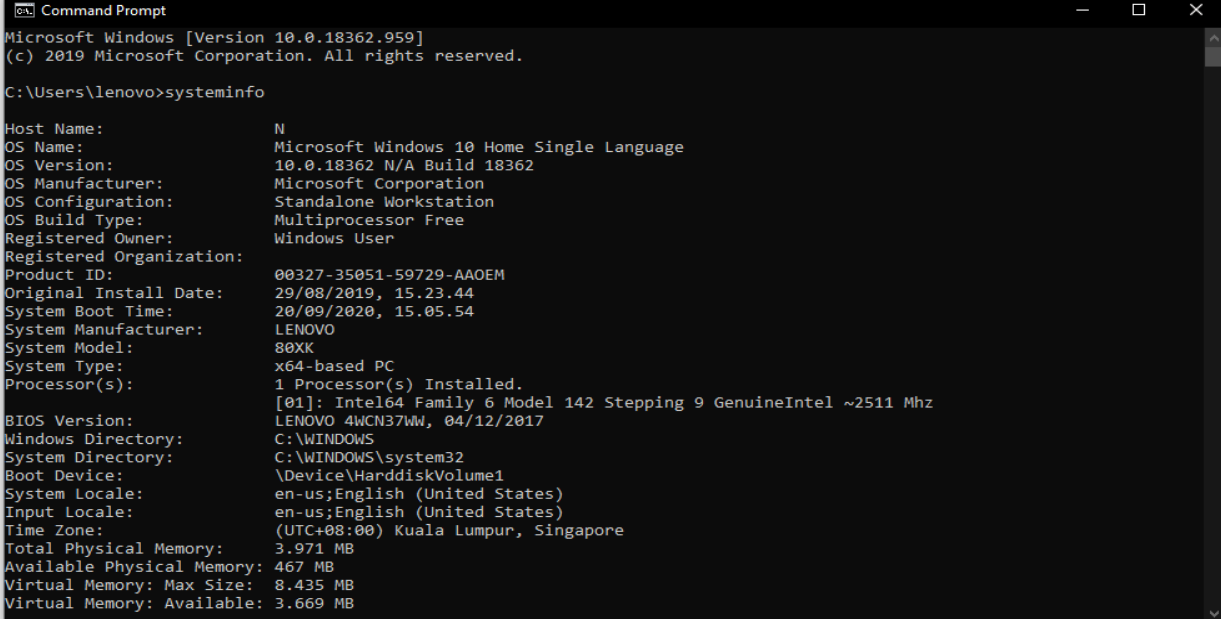Screen dimensions: 1221x619
Task: Click the Intel64 Family processor line
Action: [603, 403]
